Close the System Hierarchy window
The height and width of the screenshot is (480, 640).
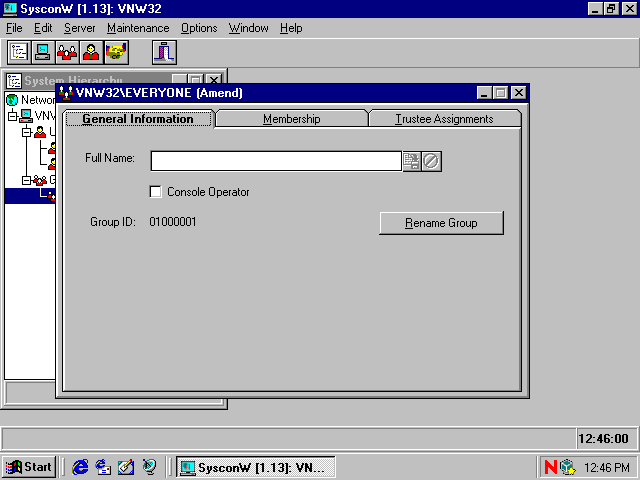(x=213, y=80)
